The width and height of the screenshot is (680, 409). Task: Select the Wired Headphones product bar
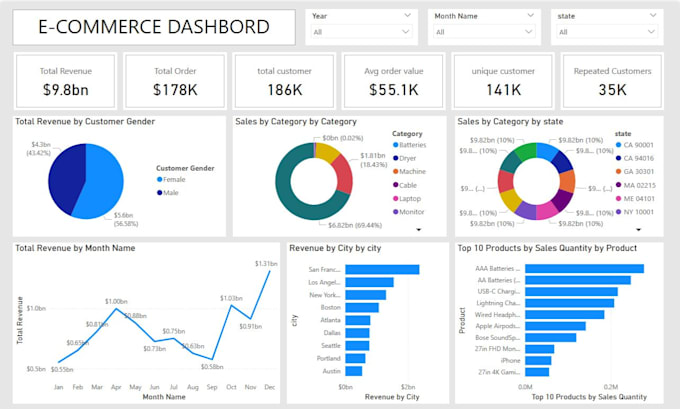pos(565,314)
